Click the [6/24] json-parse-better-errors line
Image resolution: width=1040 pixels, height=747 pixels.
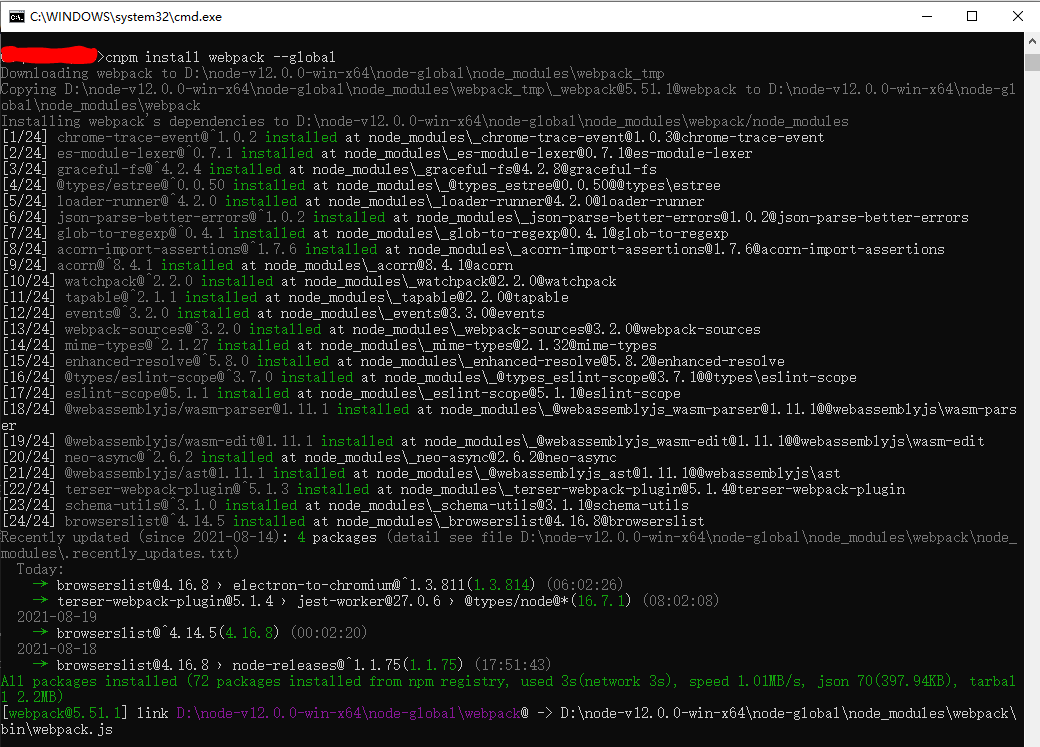pos(486,217)
